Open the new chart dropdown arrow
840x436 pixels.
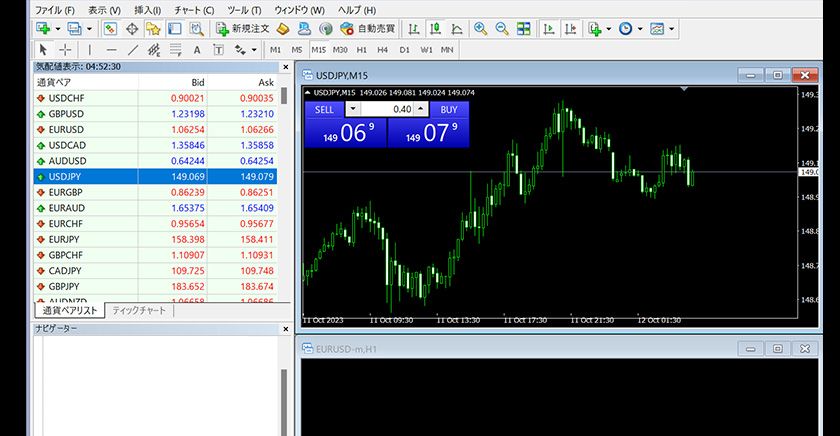tap(58, 29)
